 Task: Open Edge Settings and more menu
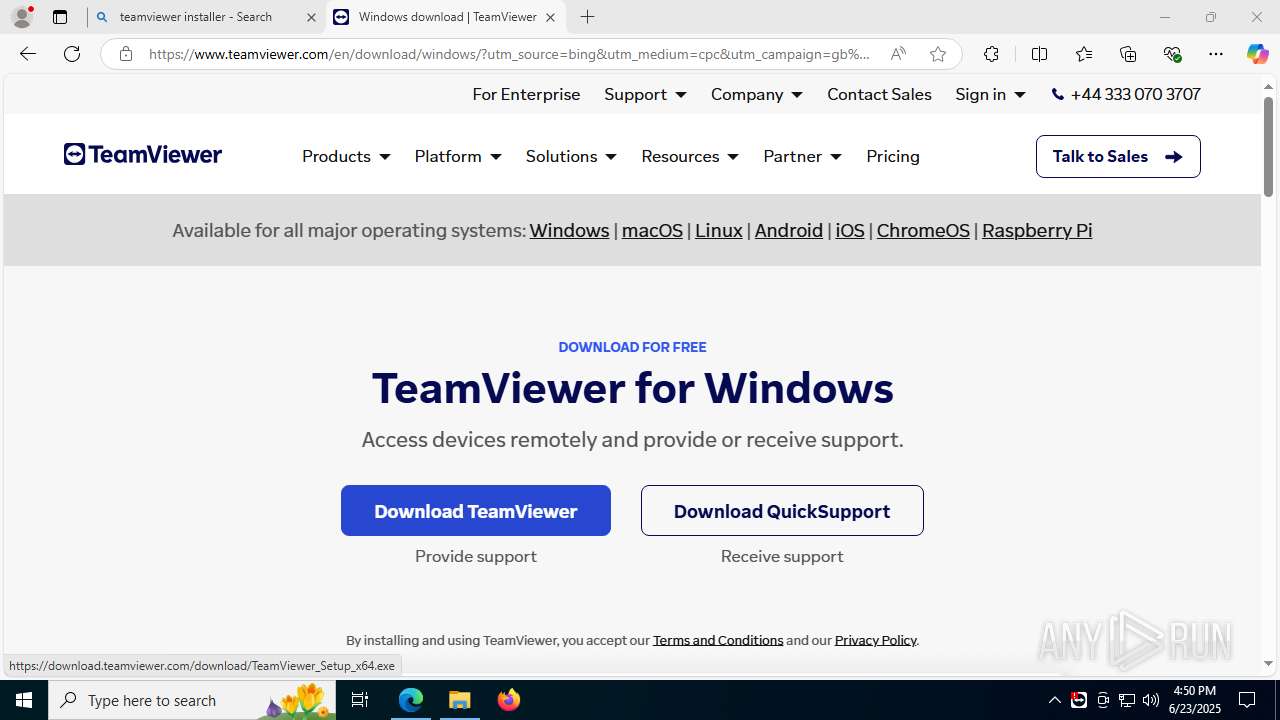pyautogui.click(x=1216, y=54)
